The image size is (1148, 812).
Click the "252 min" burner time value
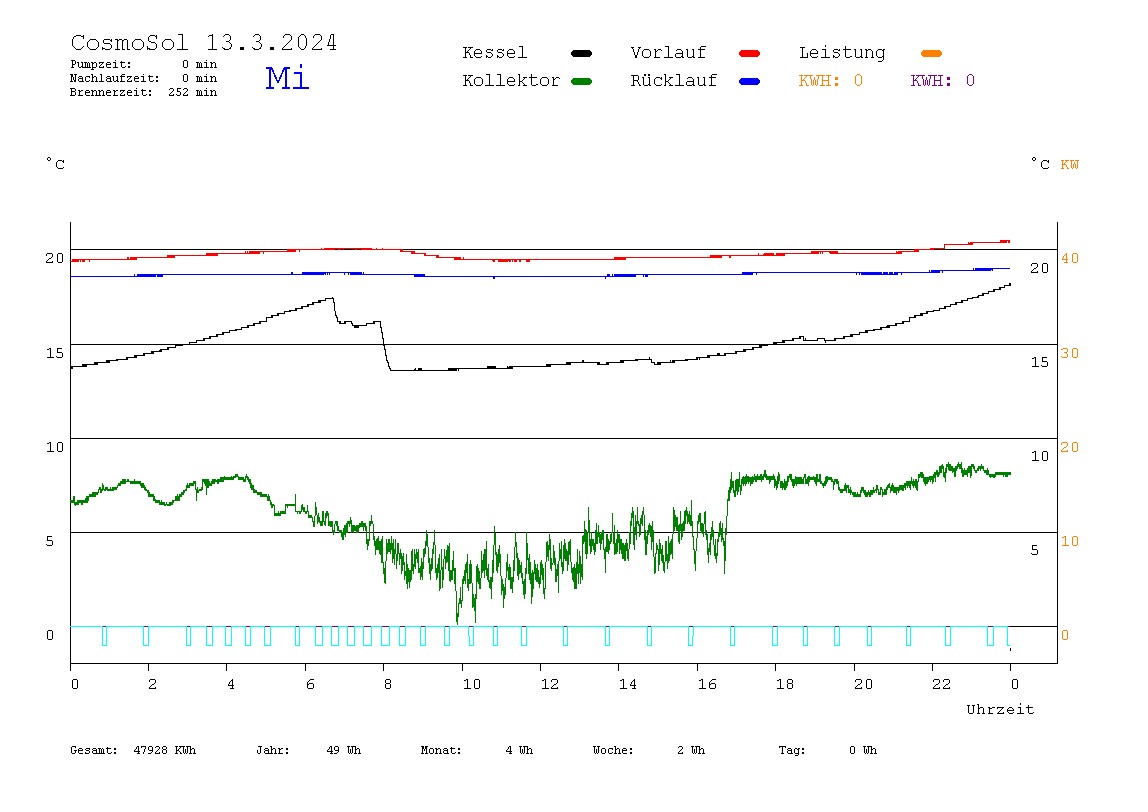193,92
